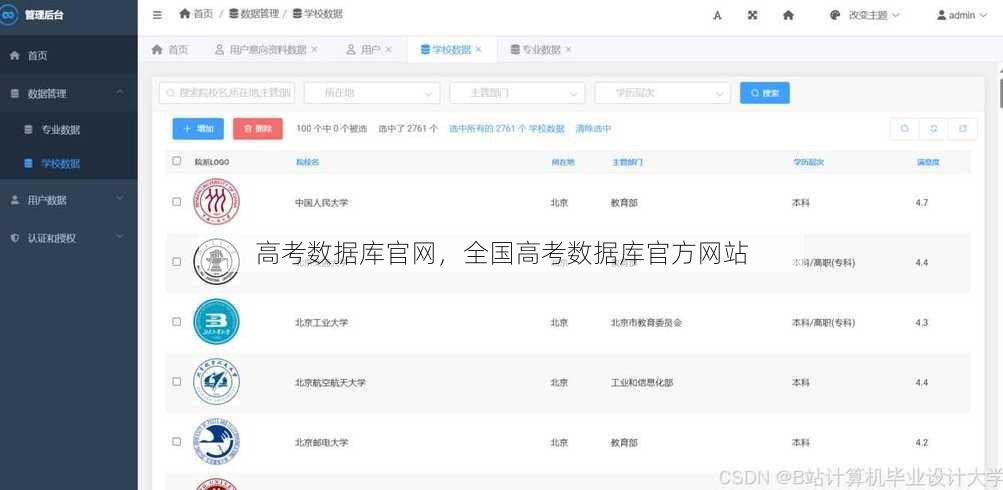1003x490 pixels.
Task: Click in the school search input
Action: click(x=226, y=93)
